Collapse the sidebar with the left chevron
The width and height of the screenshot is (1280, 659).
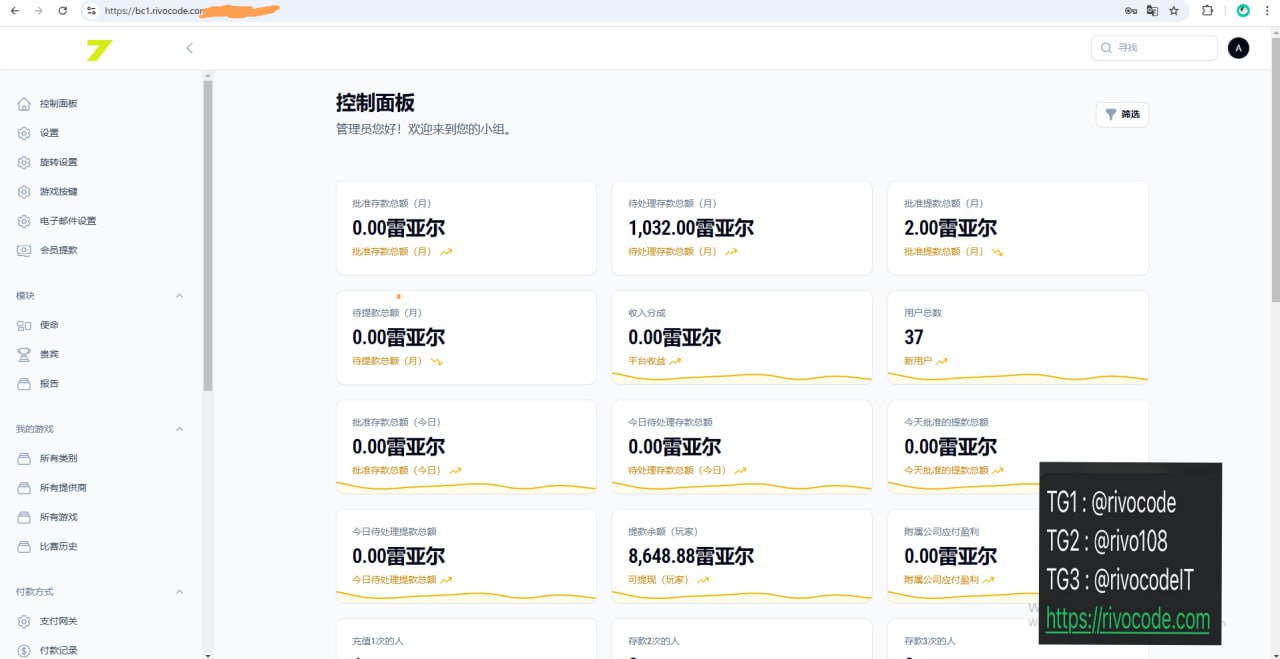tap(189, 48)
